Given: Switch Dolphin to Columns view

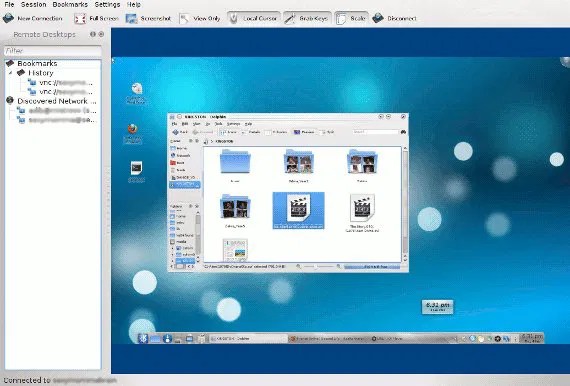Looking at the screenshot, I should click(x=276, y=132).
